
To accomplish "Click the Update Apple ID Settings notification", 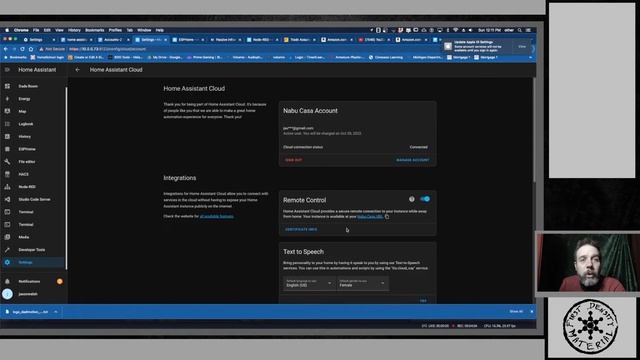I will click(x=486, y=46).
